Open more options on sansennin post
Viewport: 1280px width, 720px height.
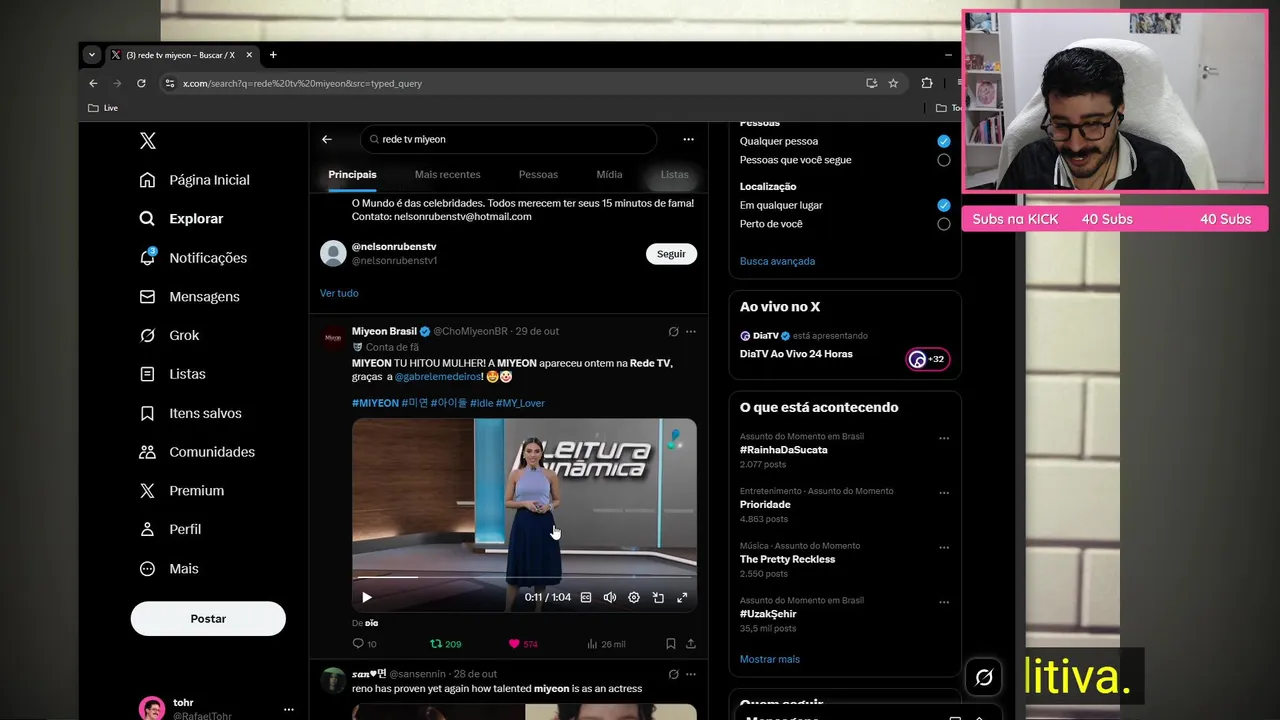(690, 674)
